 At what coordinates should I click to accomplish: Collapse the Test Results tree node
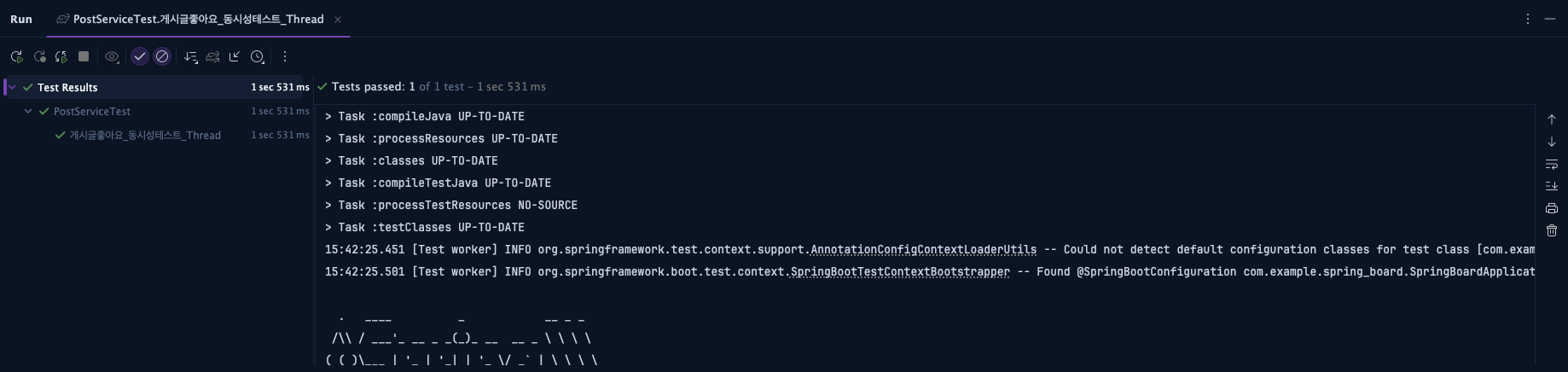point(12,87)
